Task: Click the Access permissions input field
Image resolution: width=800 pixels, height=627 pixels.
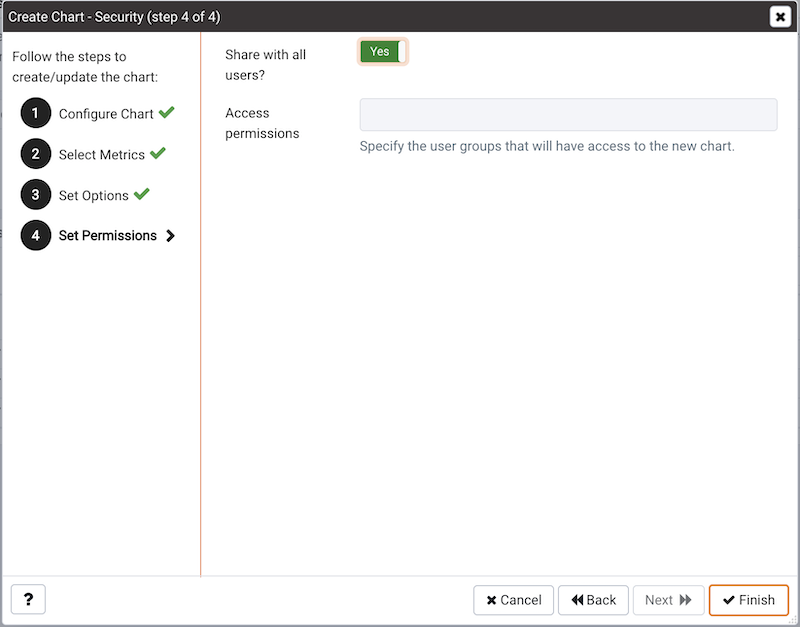Action: pos(568,115)
